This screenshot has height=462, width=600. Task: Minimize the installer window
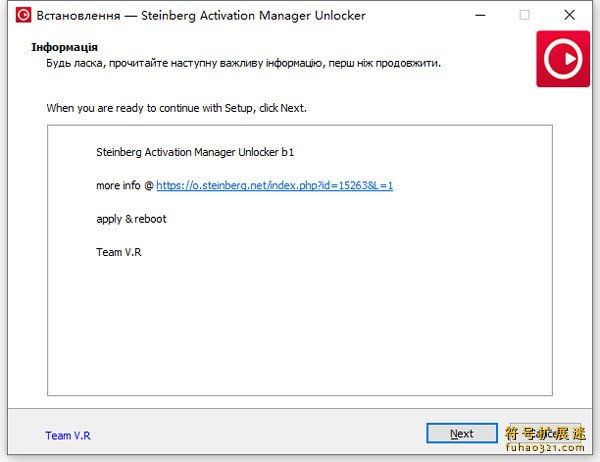tap(480, 15)
